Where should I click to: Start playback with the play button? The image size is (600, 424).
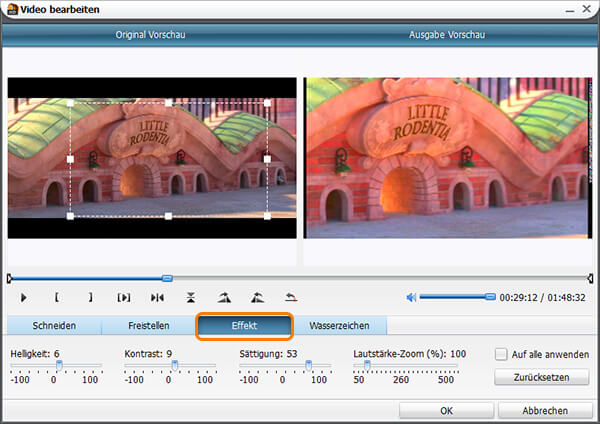[23, 297]
